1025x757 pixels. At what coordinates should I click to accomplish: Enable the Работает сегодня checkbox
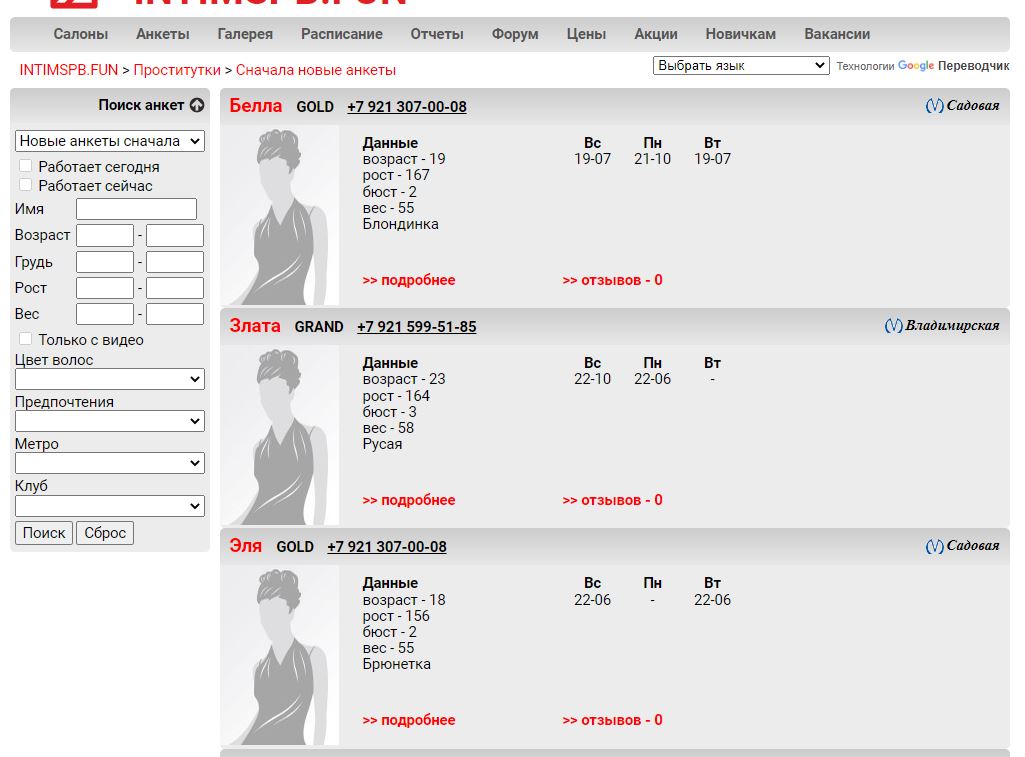pos(26,166)
